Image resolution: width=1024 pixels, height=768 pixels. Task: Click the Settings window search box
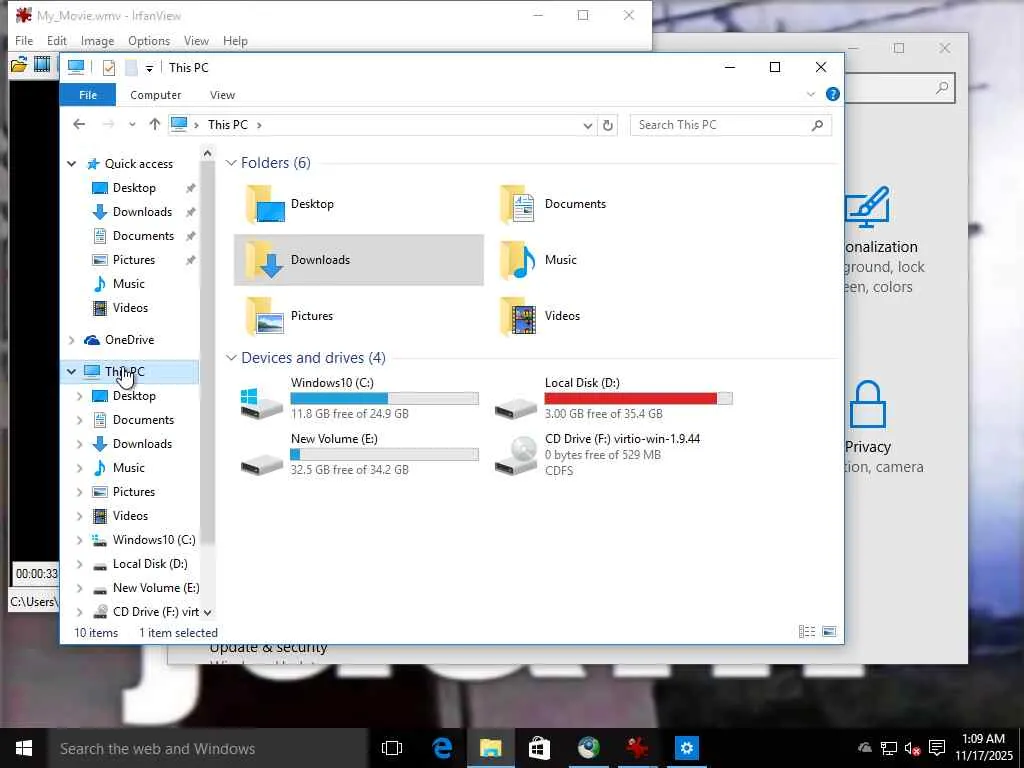[900, 88]
